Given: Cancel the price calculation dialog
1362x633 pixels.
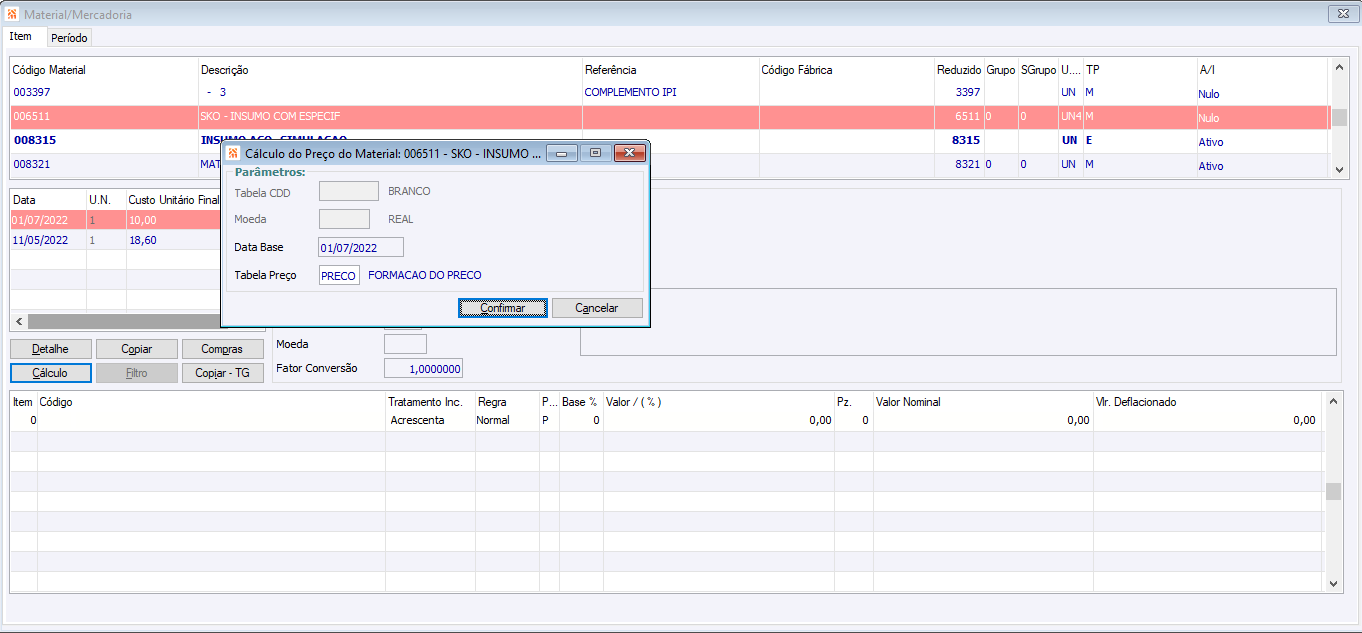Looking at the screenshot, I should point(597,308).
